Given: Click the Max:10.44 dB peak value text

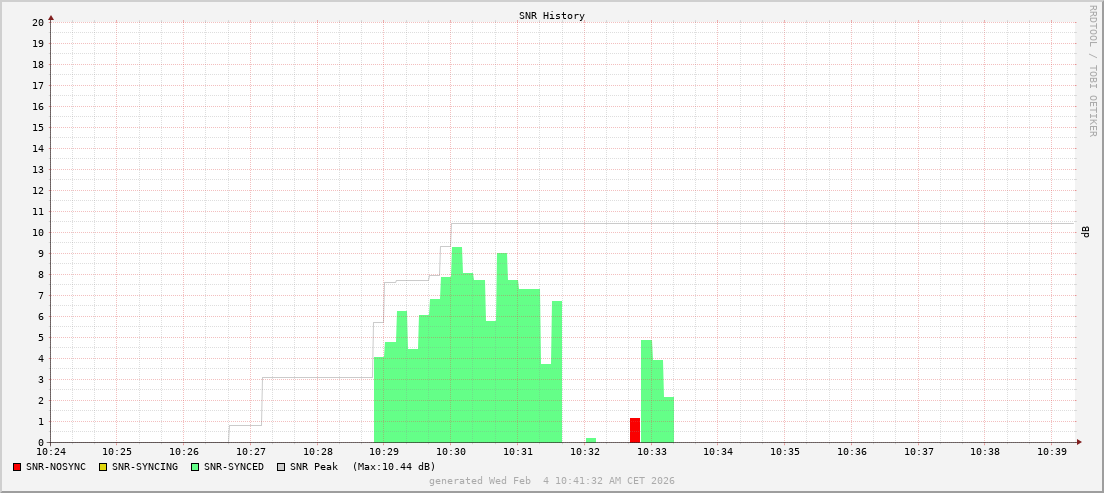Looking at the screenshot, I should (x=394, y=467).
